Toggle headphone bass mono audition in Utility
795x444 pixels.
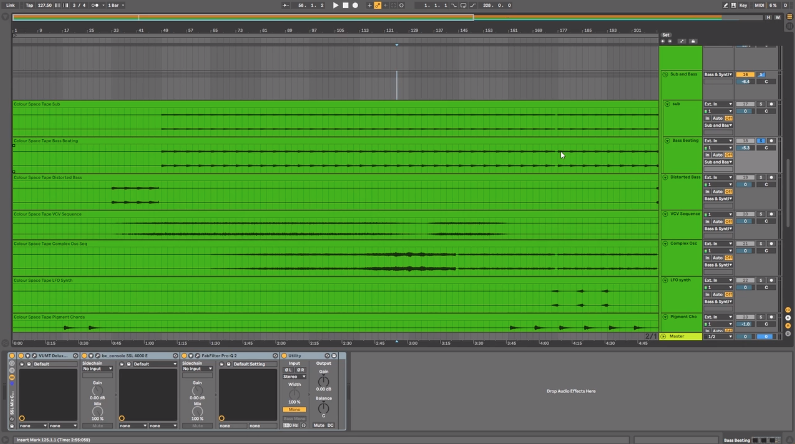[303, 425]
